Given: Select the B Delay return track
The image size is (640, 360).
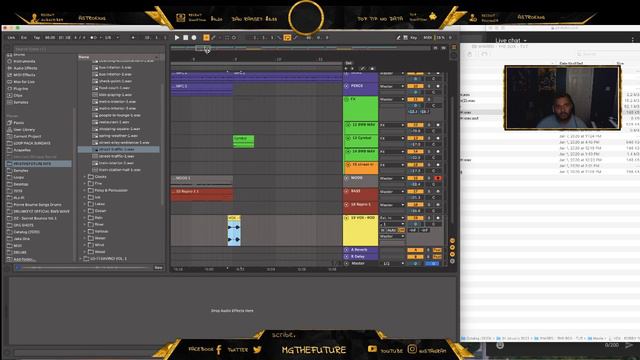Looking at the screenshot, I should tap(360, 256).
